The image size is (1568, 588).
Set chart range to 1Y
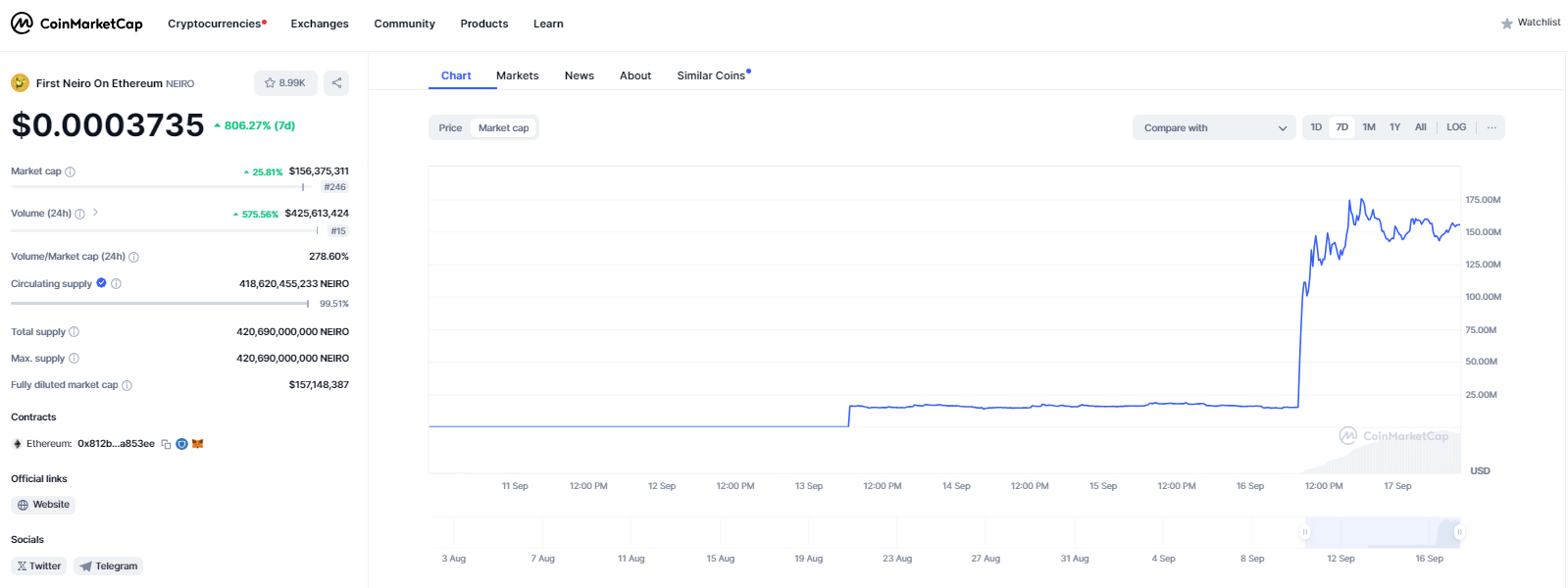pyautogui.click(x=1394, y=127)
